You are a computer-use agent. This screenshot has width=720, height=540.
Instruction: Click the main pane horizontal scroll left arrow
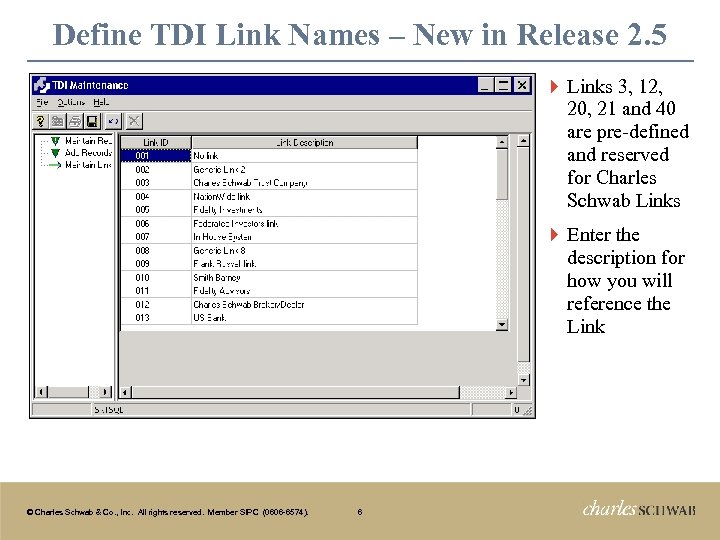125,392
